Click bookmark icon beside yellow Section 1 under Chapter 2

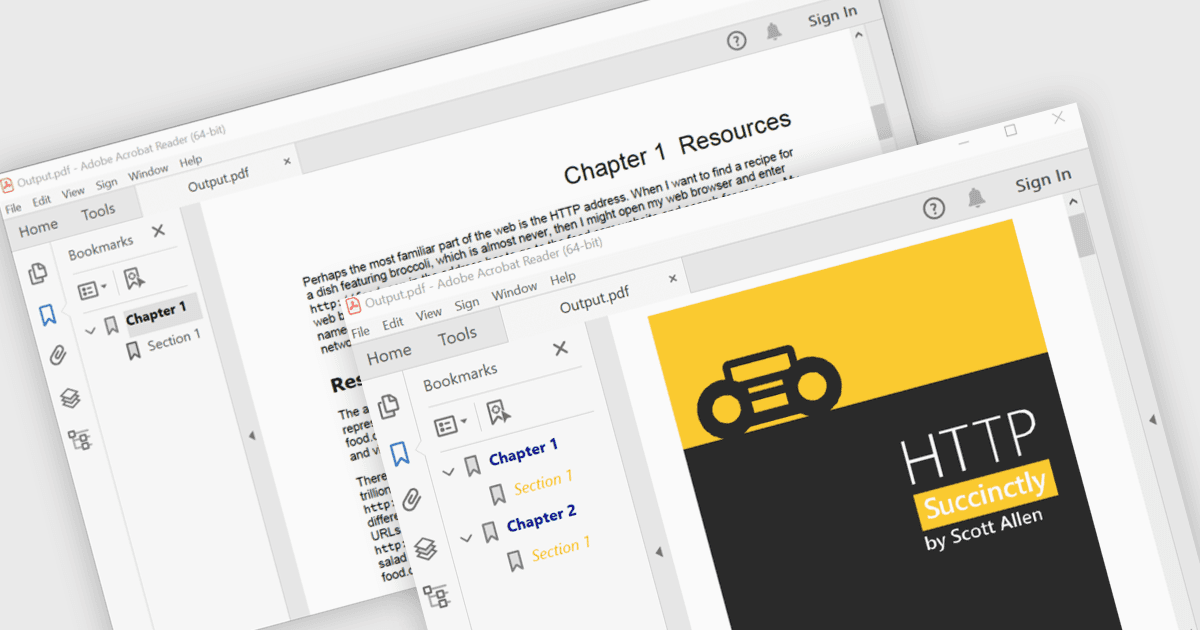click(515, 559)
